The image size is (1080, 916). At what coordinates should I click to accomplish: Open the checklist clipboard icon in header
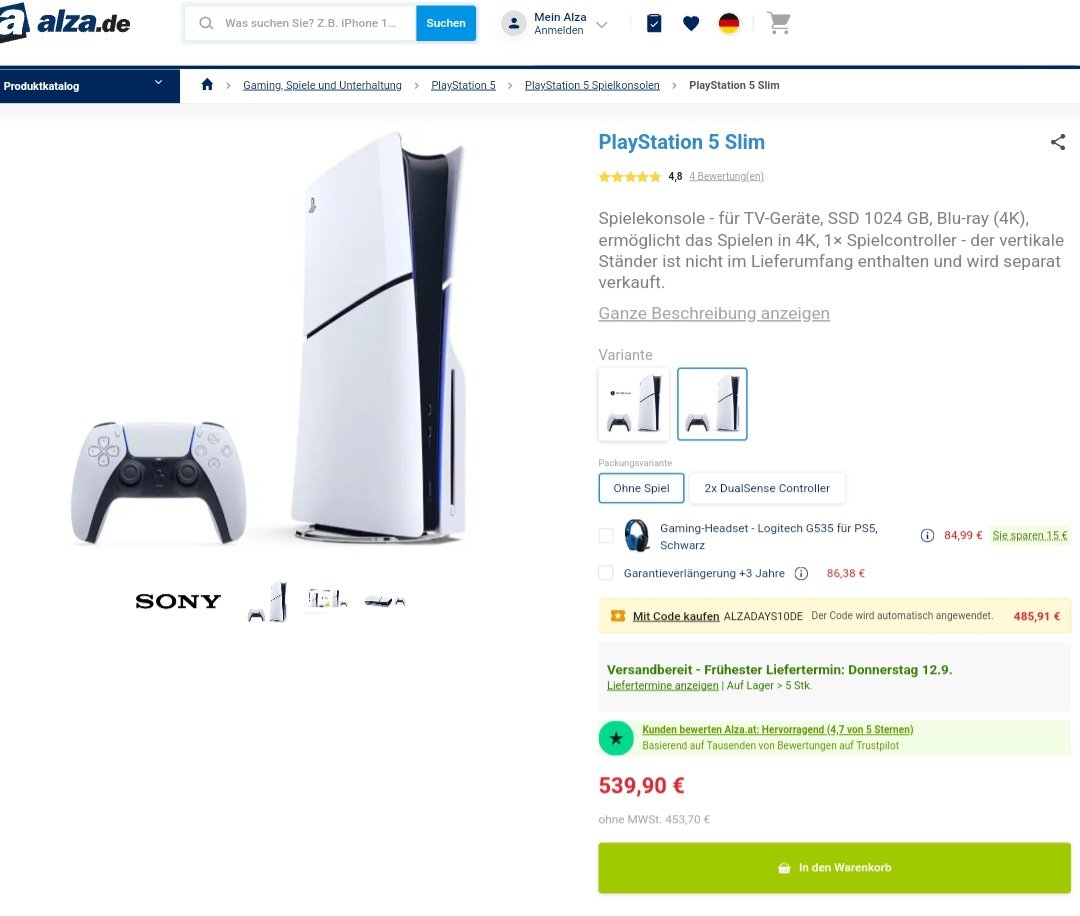654,23
